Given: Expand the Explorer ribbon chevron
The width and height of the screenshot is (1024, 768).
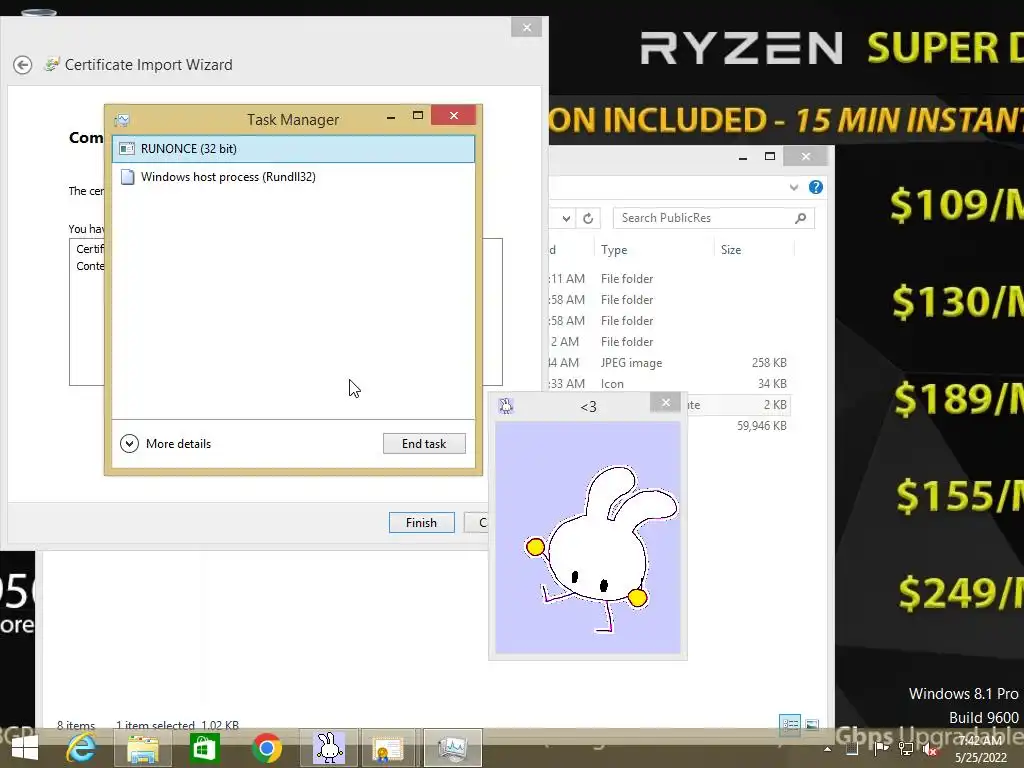Looking at the screenshot, I should pyautogui.click(x=793, y=187).
